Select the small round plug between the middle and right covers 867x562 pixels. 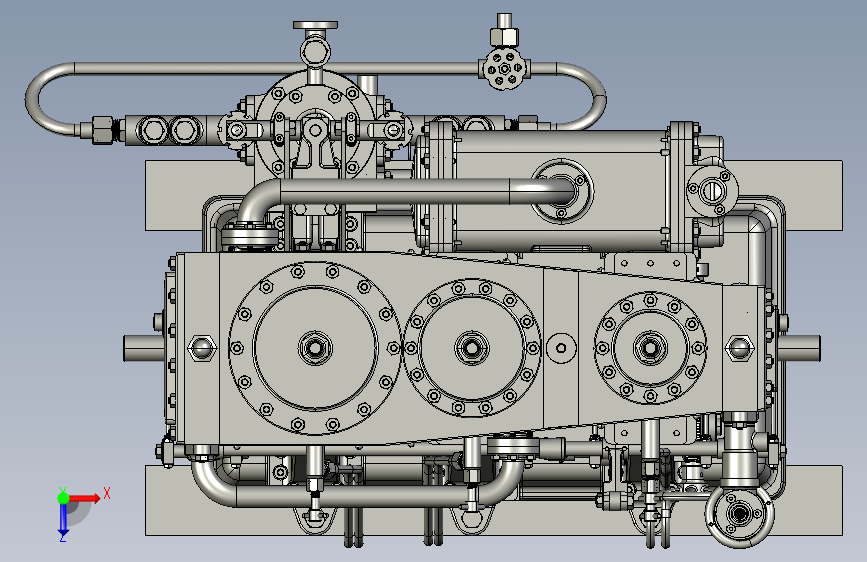561,348
